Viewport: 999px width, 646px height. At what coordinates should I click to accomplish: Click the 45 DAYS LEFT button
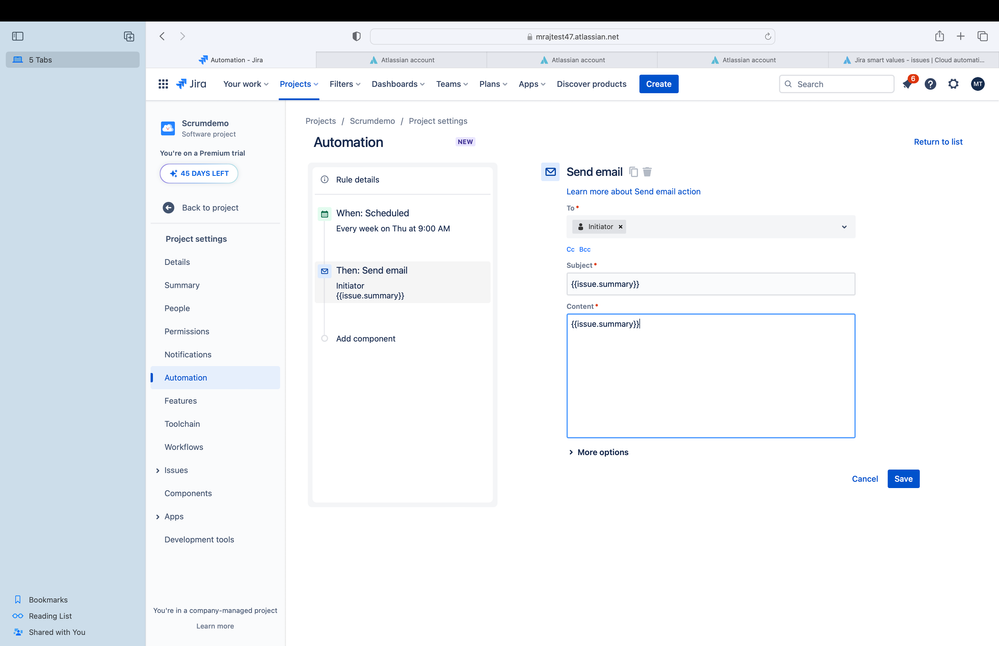click(199, 173)
